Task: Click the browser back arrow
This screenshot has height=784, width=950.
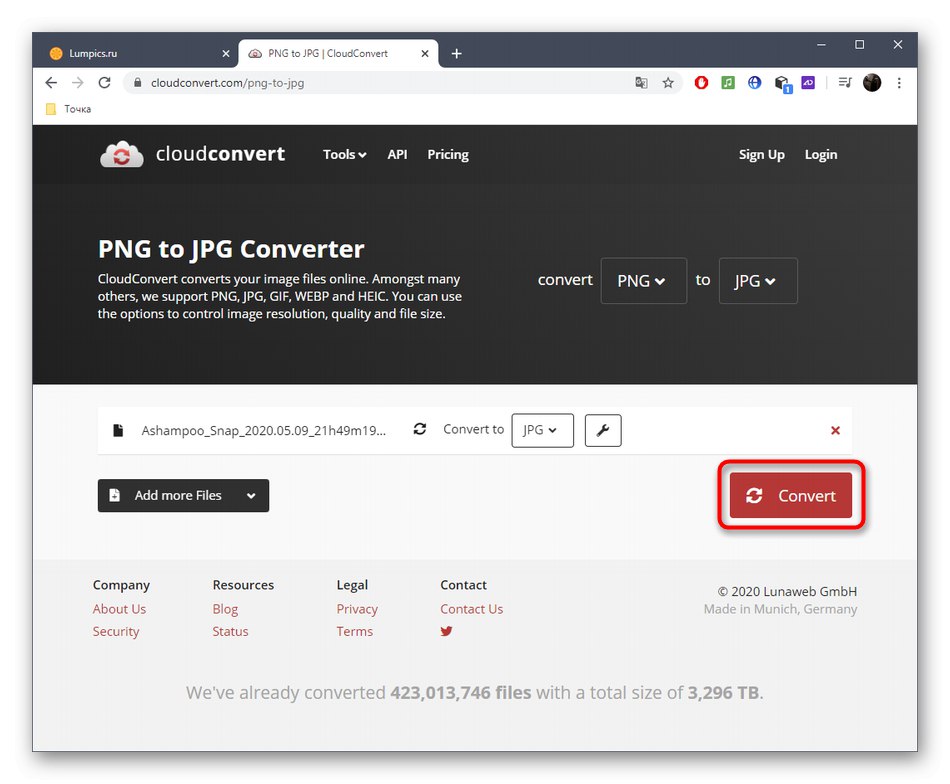Action: [51, 83]
